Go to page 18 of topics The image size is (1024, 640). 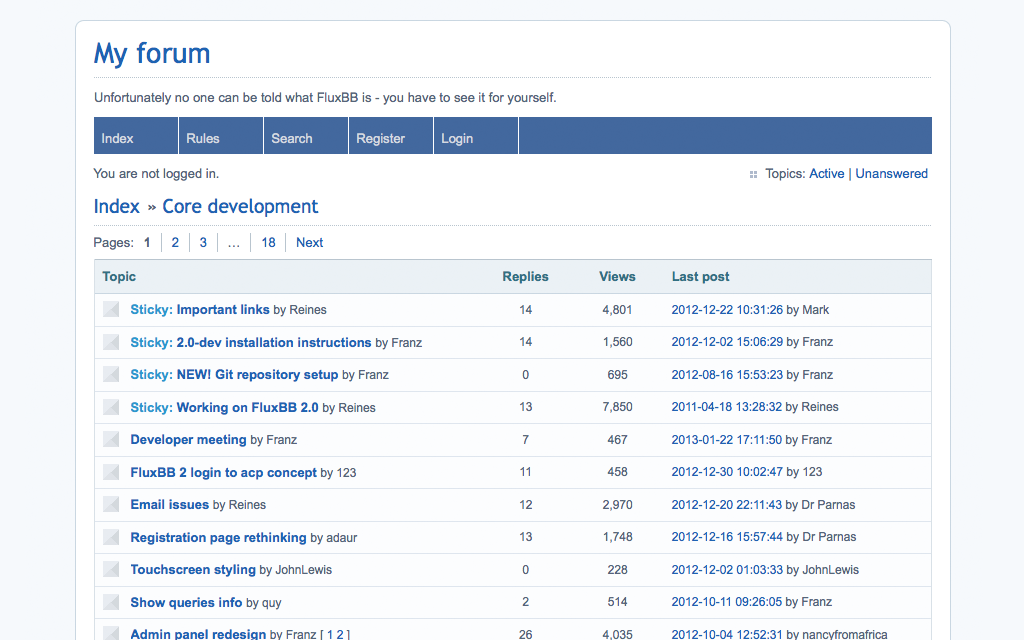[x=268, y=242]
